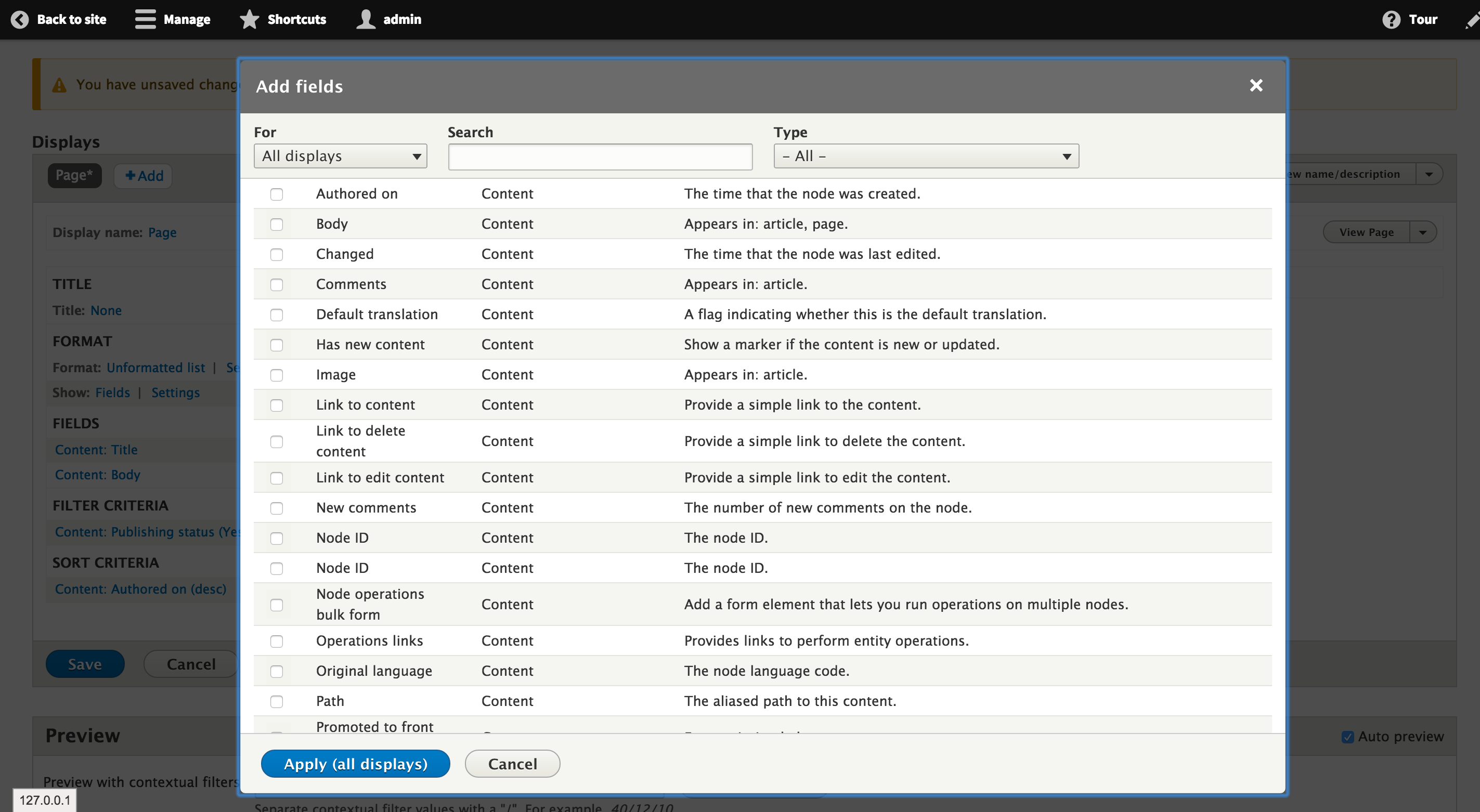1480x812 pixels.
Task: Click the unsaved changes warning icon
Action: (59, 85)
